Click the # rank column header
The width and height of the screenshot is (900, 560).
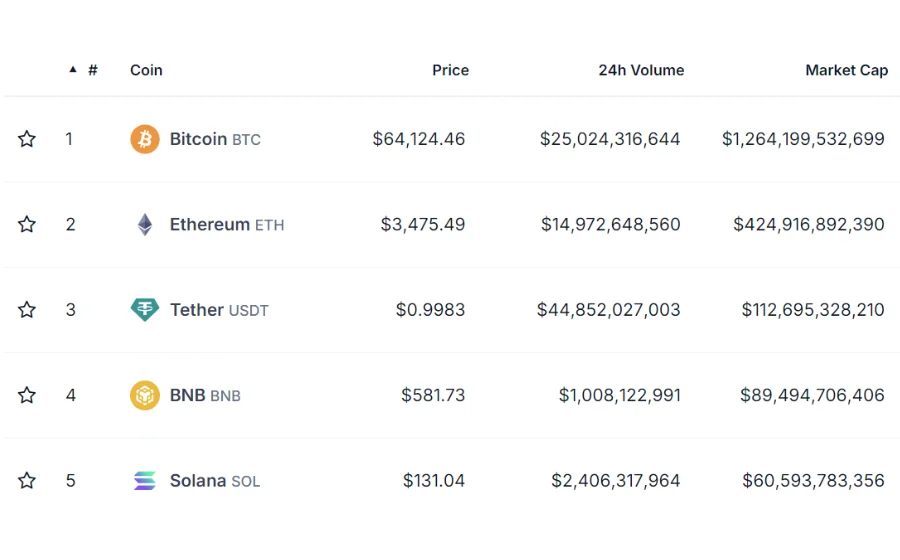click(x=93, y=70)
